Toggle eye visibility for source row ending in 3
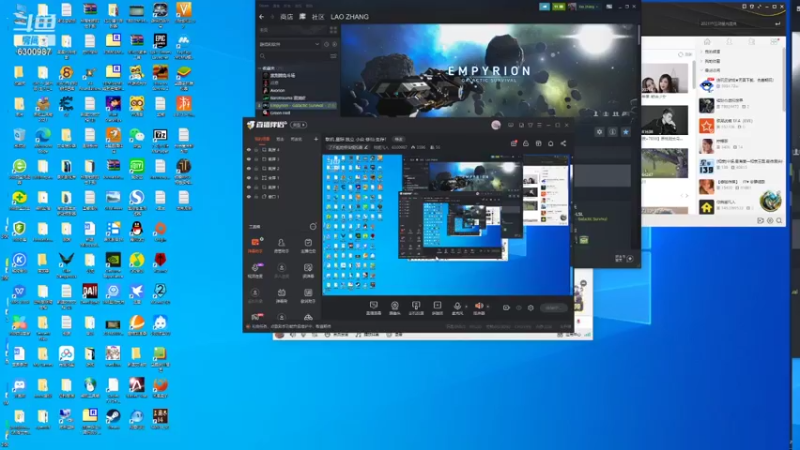Viewport: 800px width, 450px height. click(248, 159)
